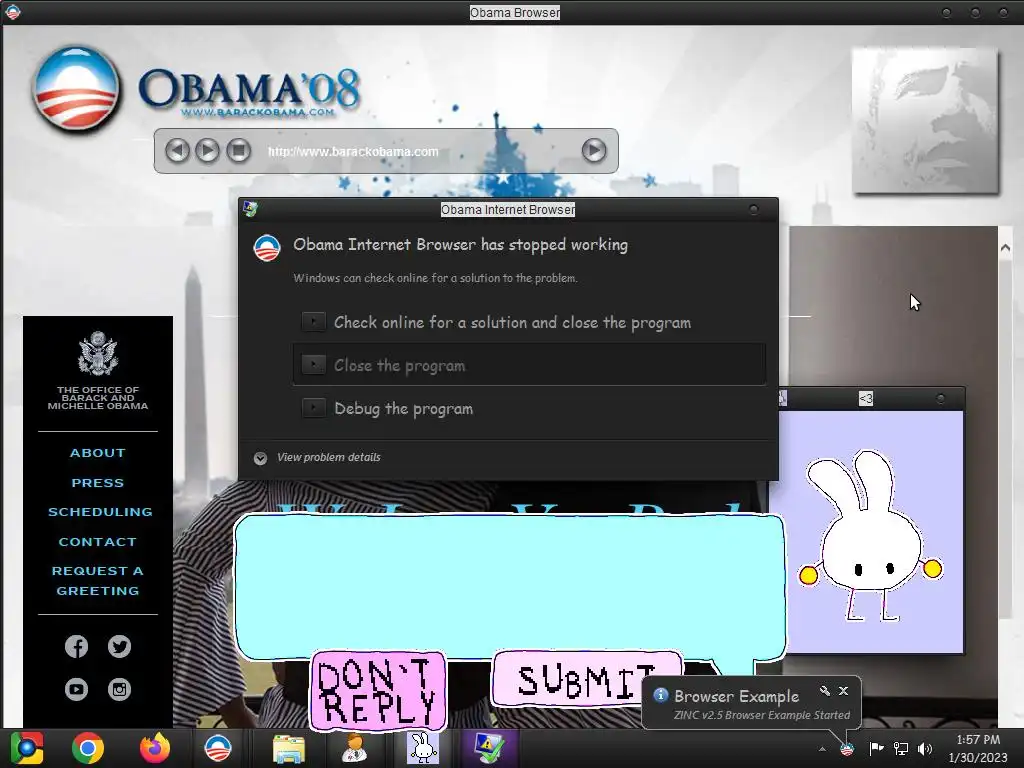The image size is (1024, 768).
Task: Click the forward play arrow in the navigation bar
Action: click(x=208, y=151)
